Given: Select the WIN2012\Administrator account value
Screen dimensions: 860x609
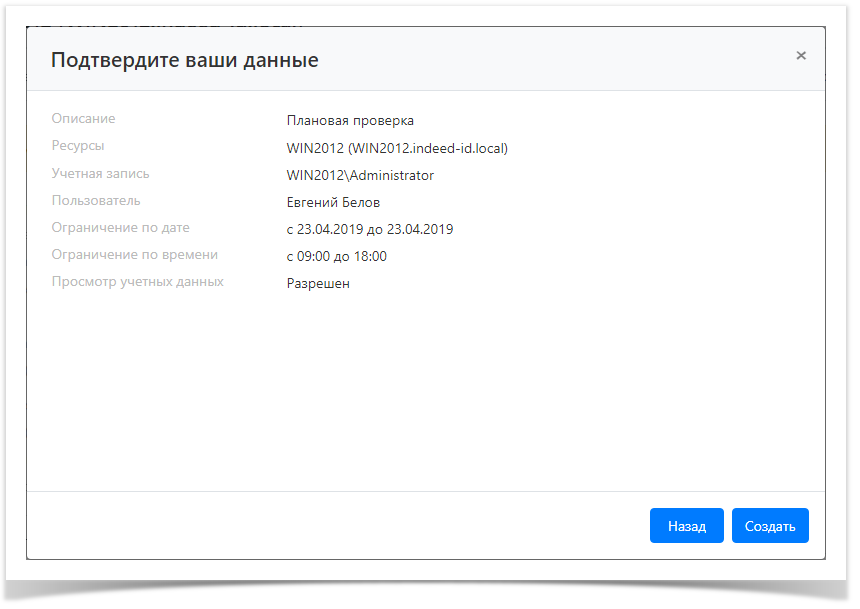Looking at the screenshot, I should pos(360,174).
